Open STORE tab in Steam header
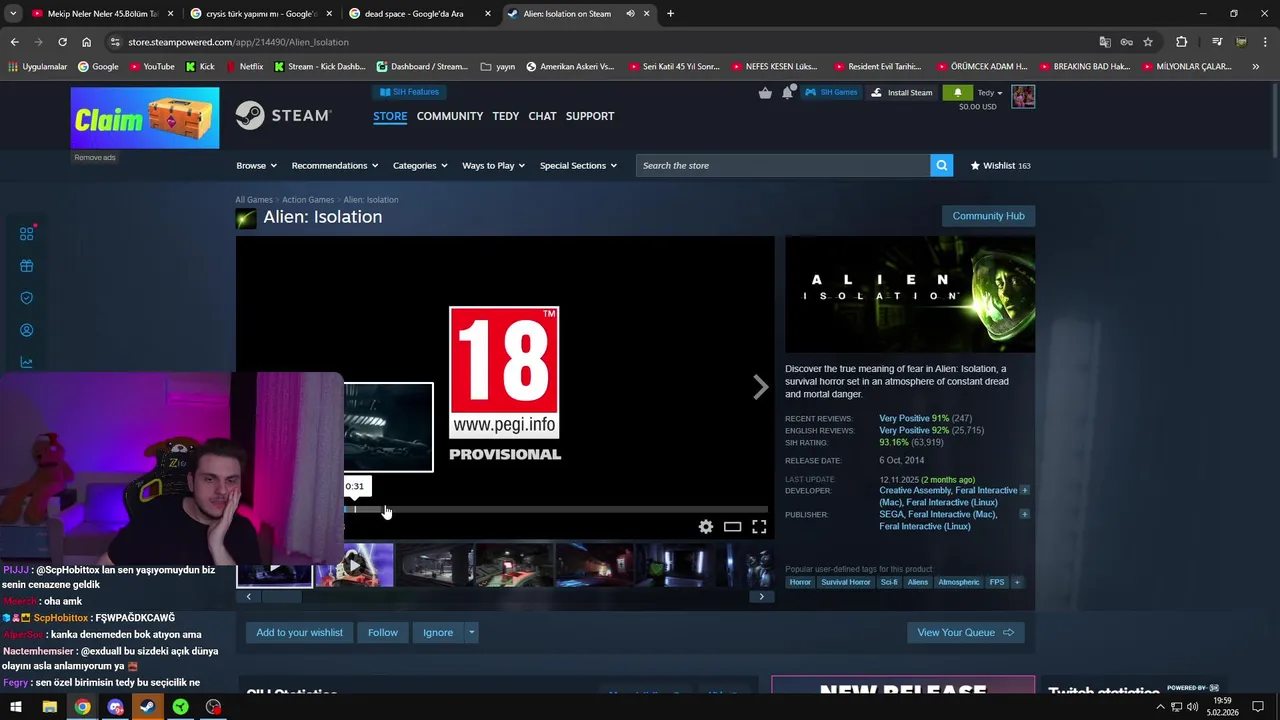 390,116
